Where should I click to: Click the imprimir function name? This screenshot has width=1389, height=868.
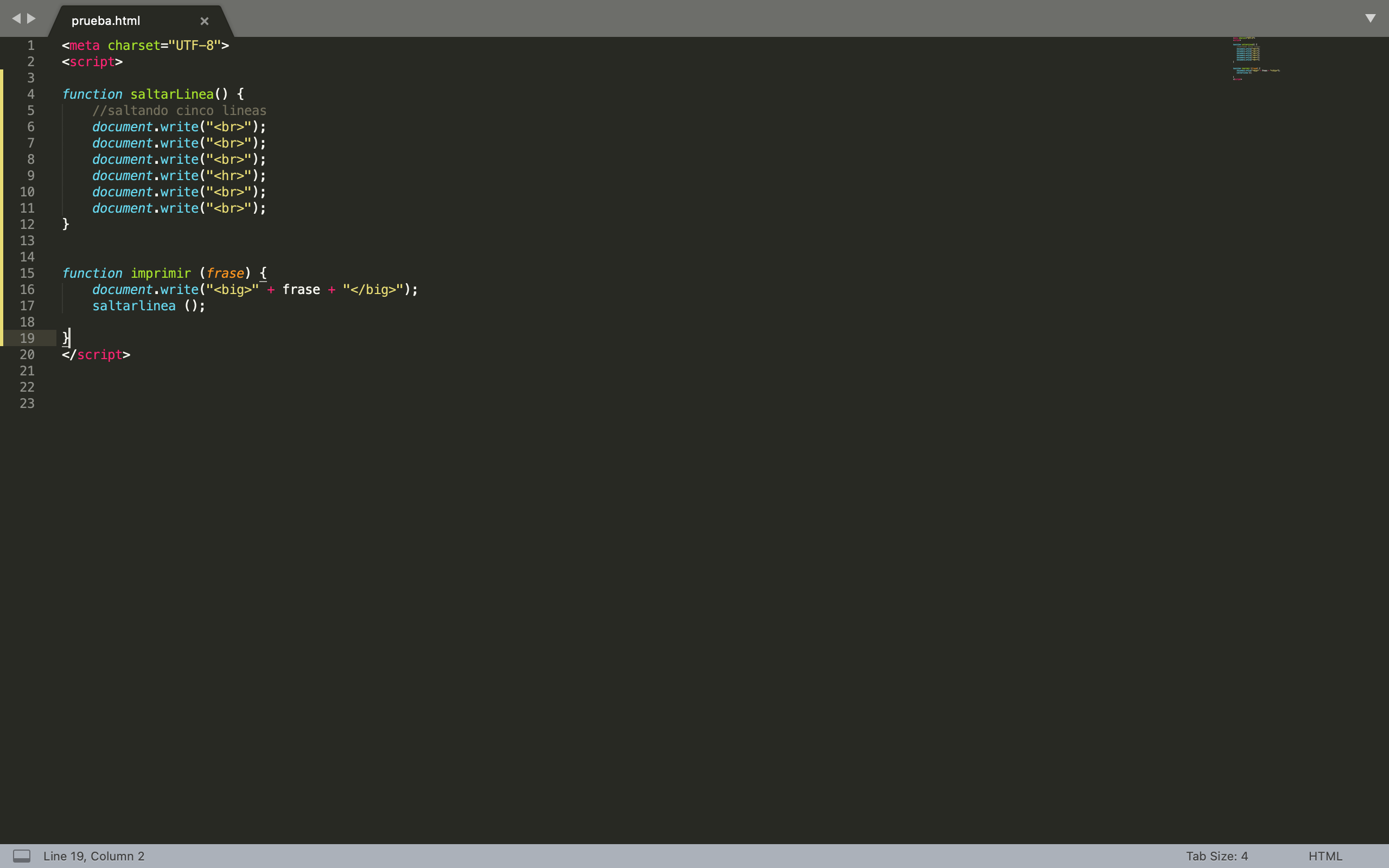click(x=161, y=273)
